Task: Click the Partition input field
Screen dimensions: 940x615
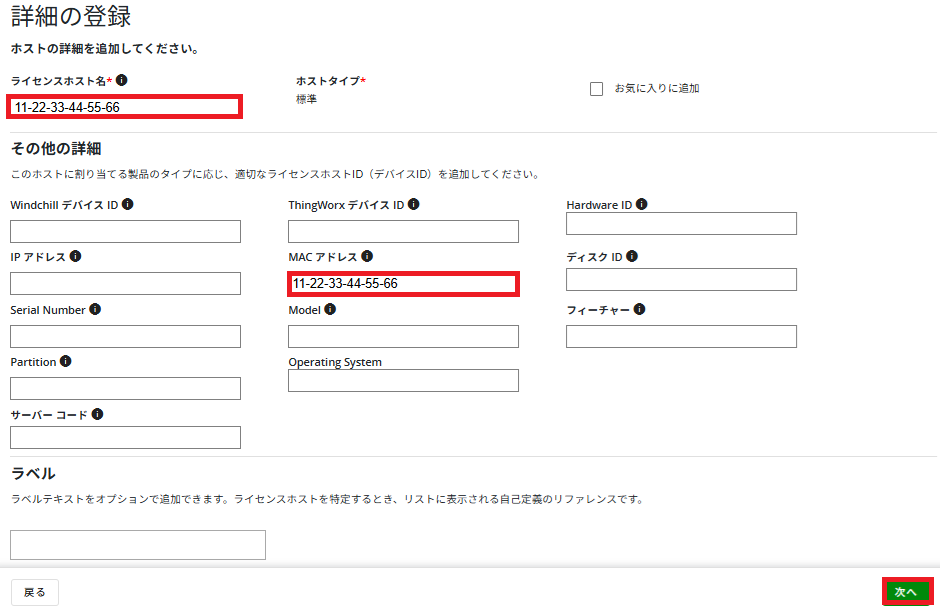Action: pos(125,388)
